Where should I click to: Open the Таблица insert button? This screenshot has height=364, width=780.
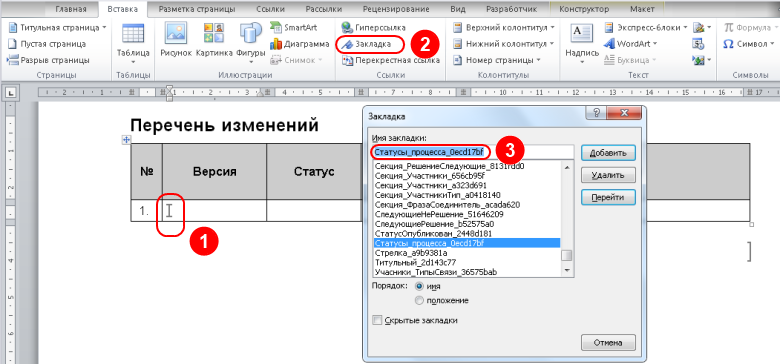(133, 44)
